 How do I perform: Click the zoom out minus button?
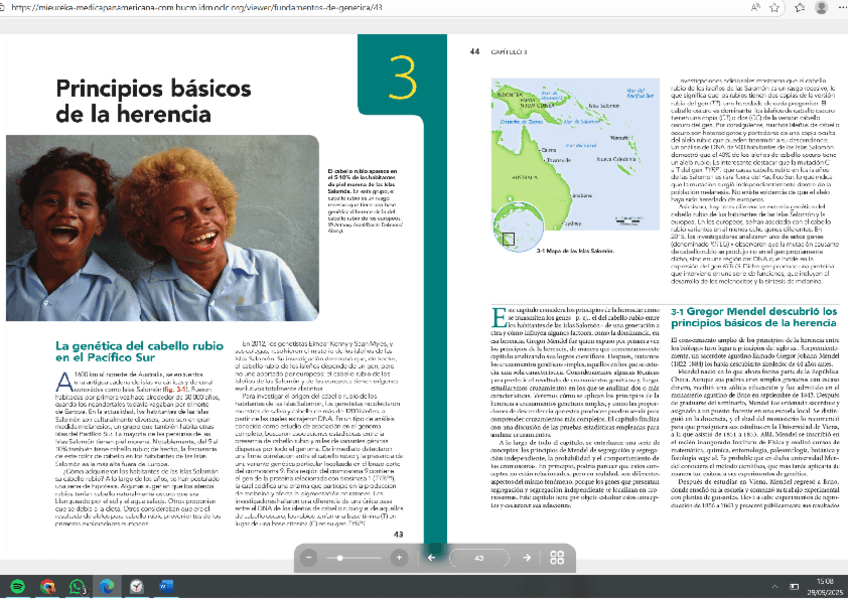(309, 557)
